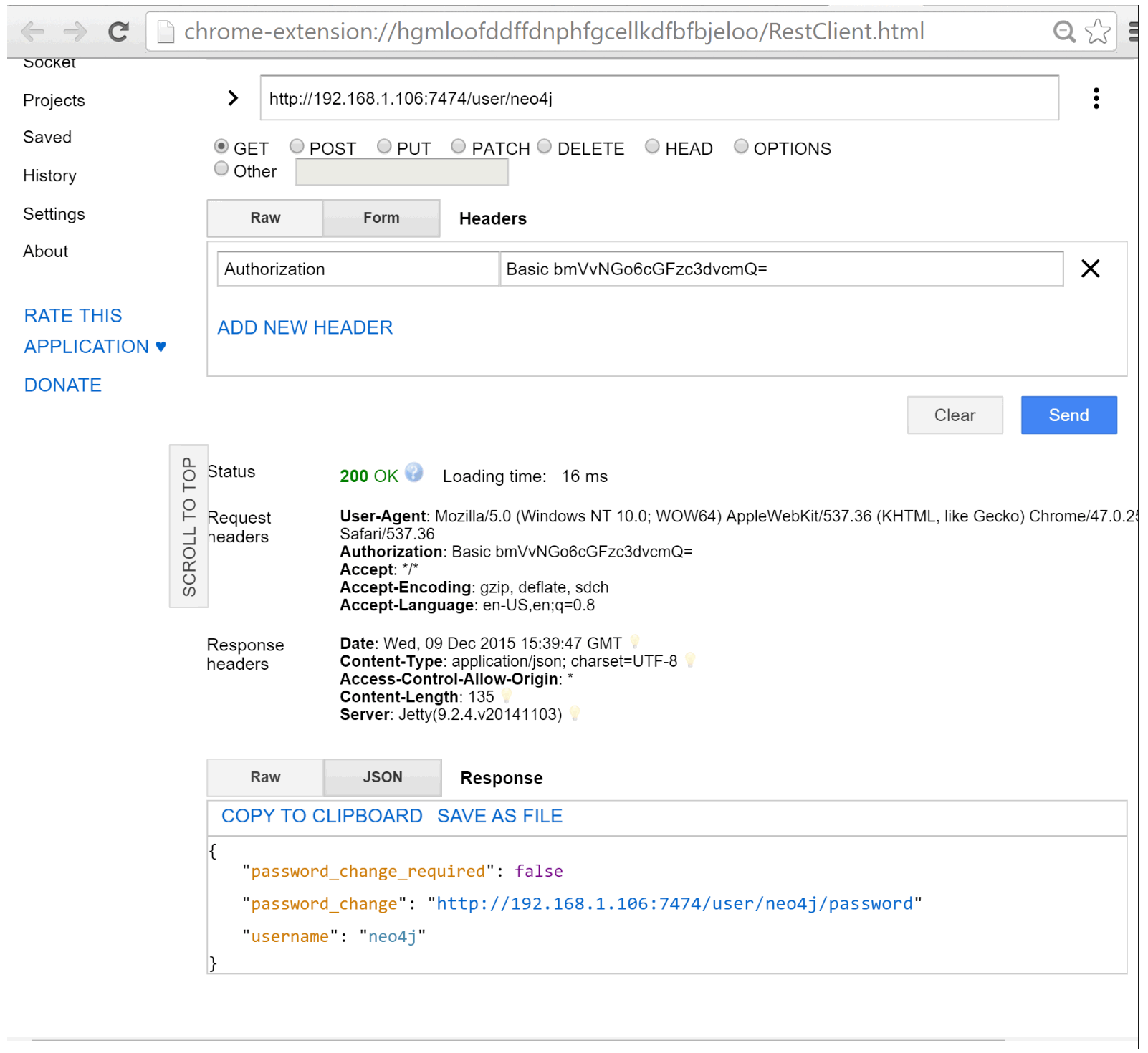Select the PATCH method radio button
The width and height of the screenshot is (1148, 1053).
[459, 147]
